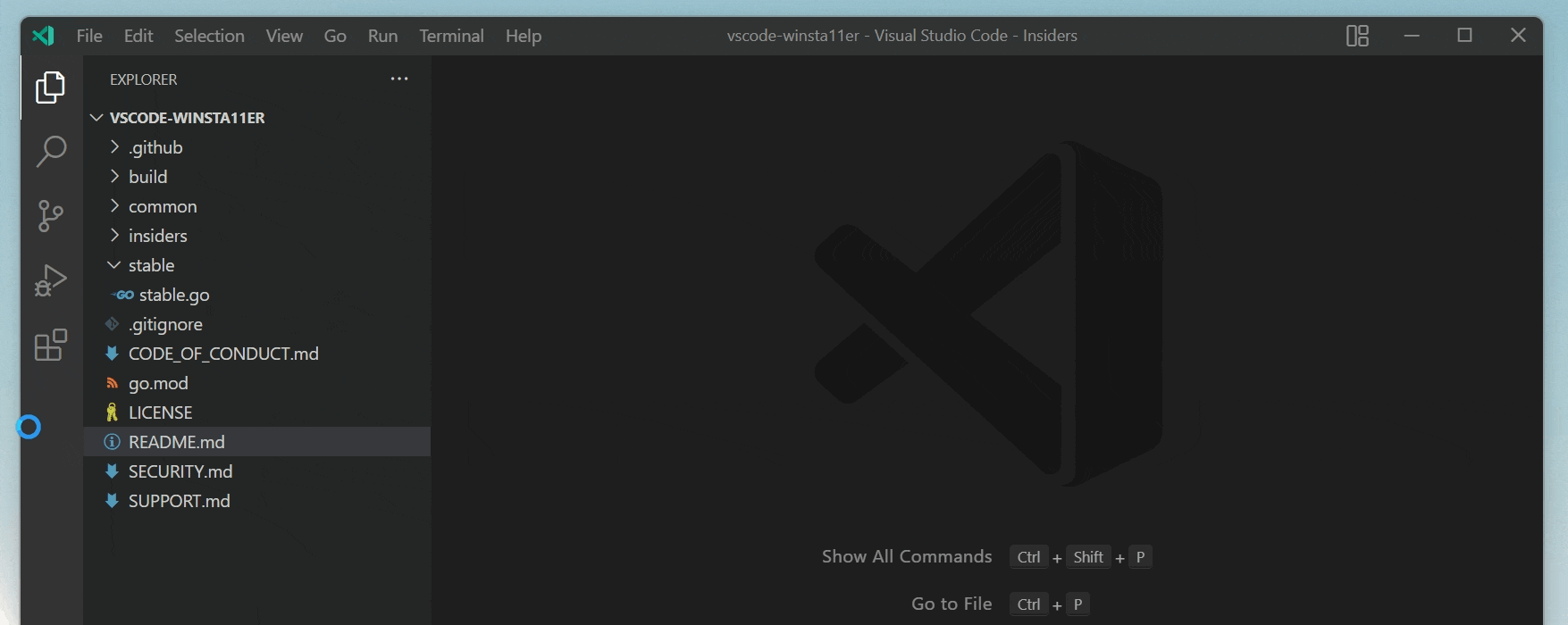Image resolution: width=1568 pixels, height=625 pixels.
Task: Collapse the stable folder chevron
Action: (114, 265)
